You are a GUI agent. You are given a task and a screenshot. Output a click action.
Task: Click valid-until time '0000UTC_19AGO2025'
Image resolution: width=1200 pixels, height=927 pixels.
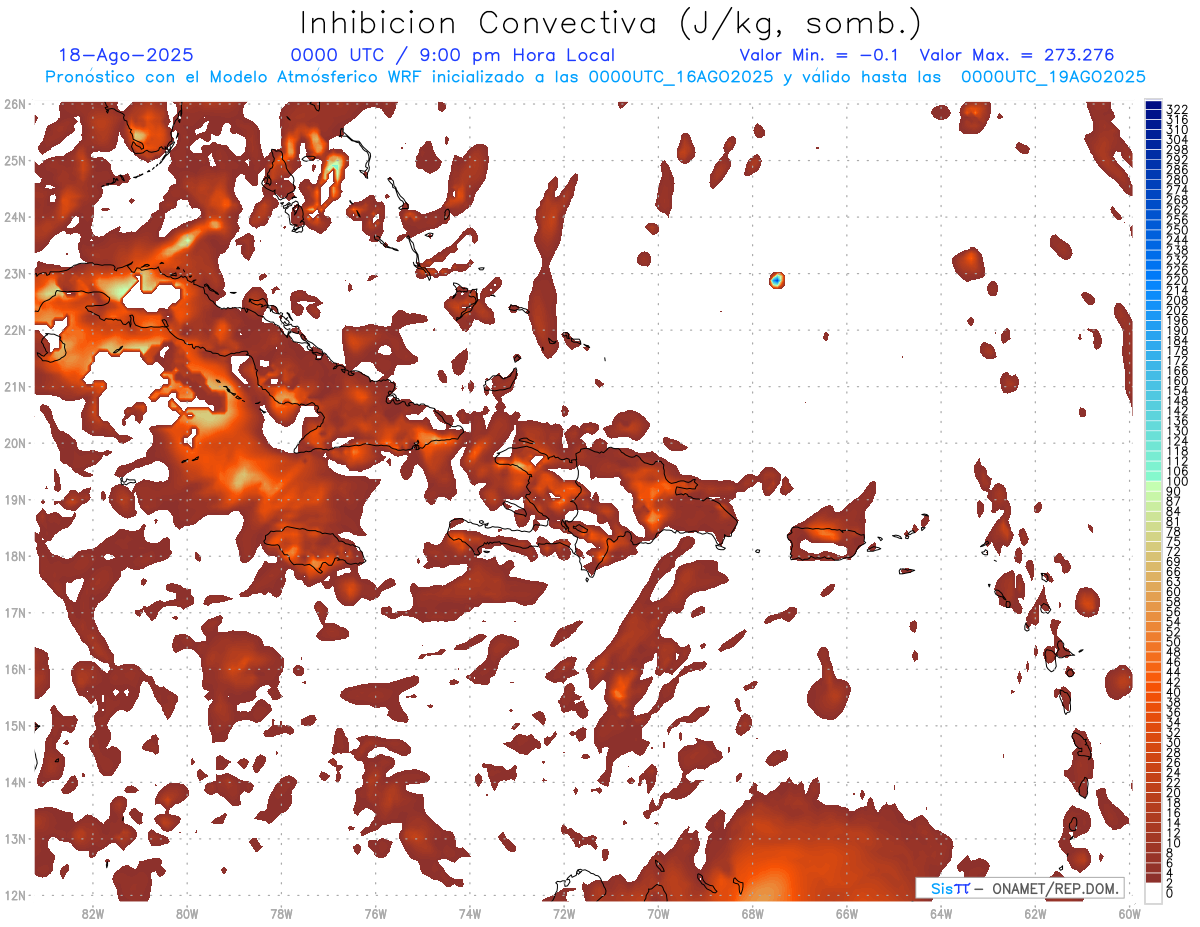[1053, 77]
